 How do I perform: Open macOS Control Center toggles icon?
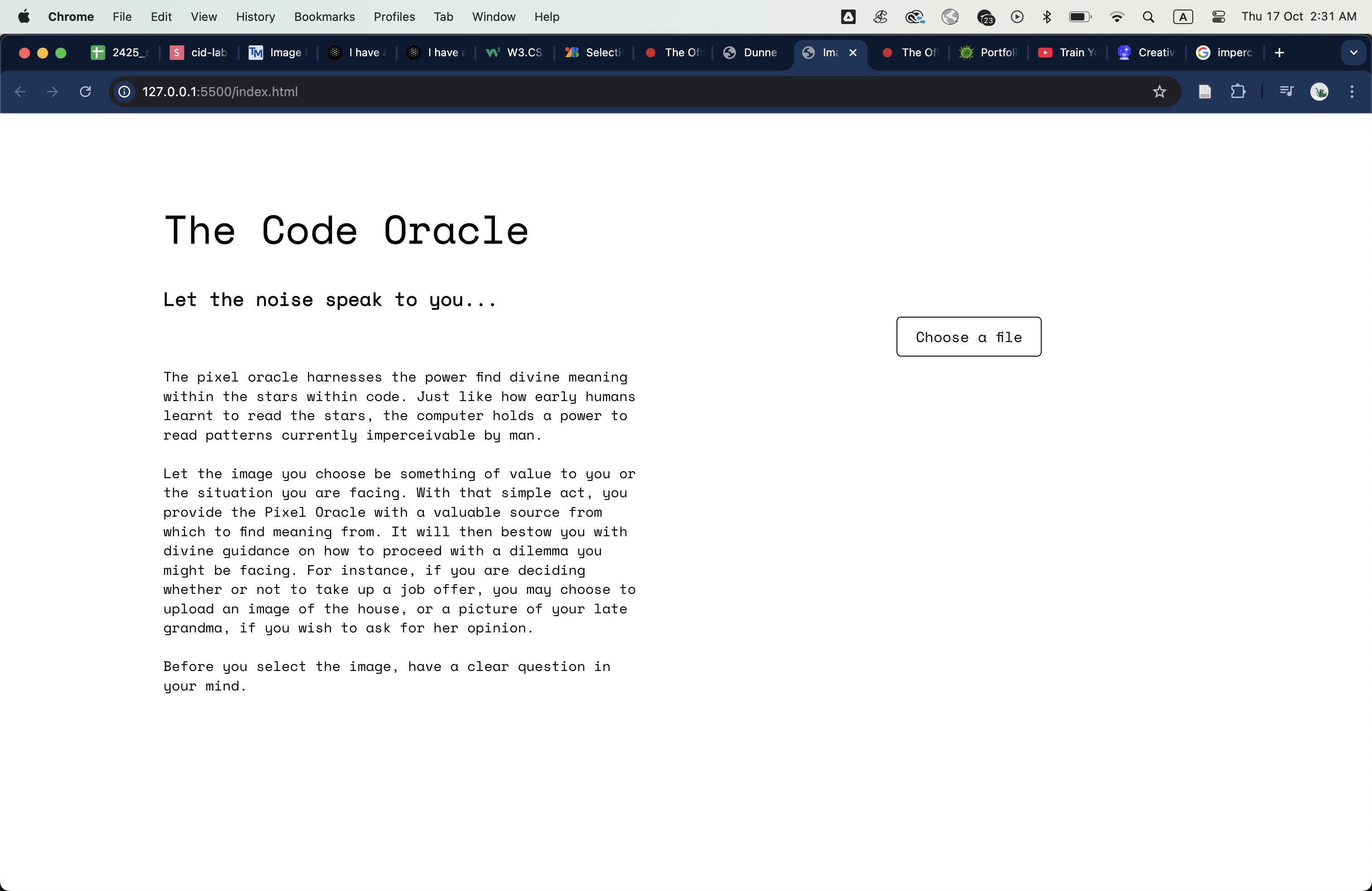click(1218, 17)
